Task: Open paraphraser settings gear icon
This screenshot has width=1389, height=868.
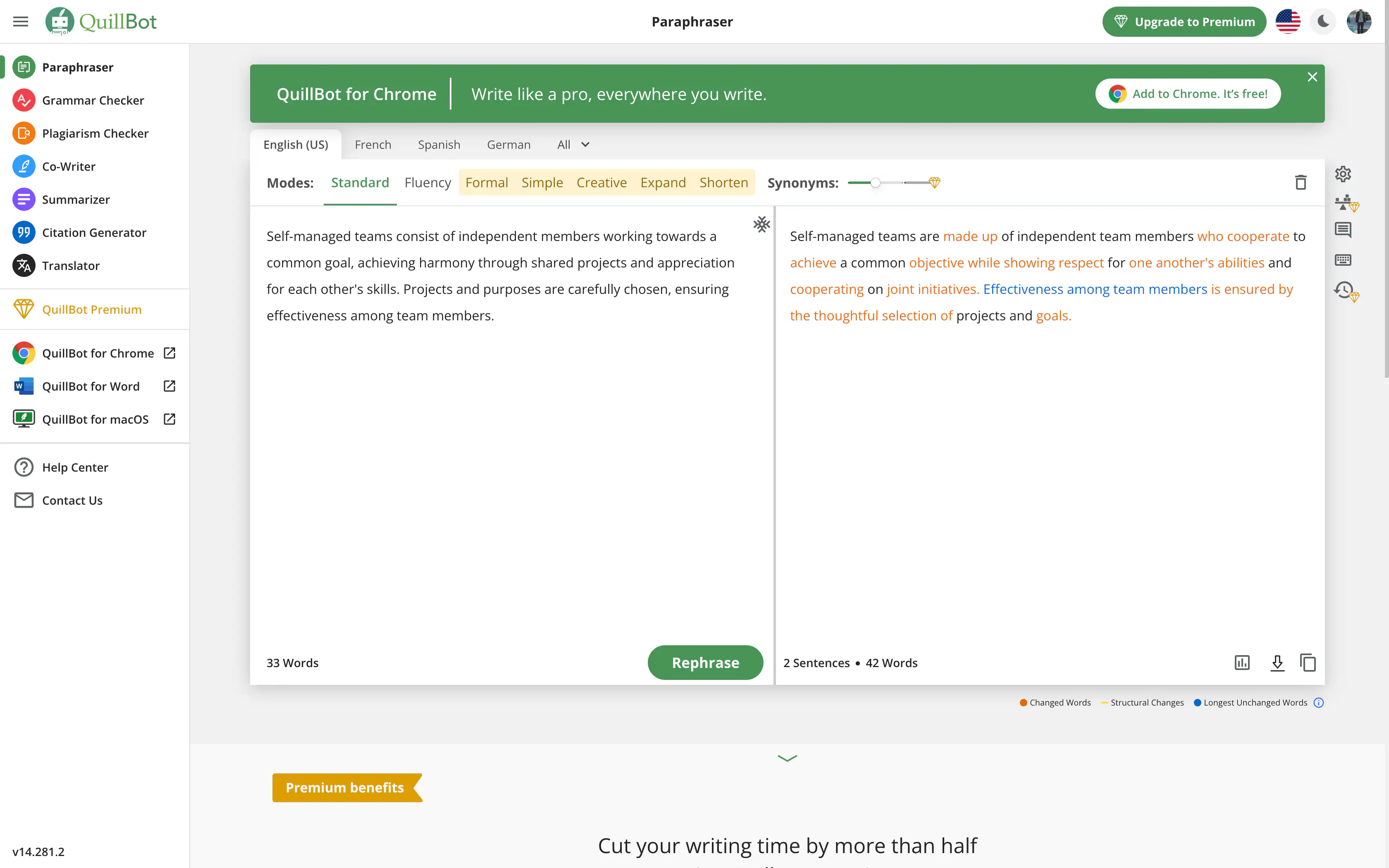Action: tap(1343, 174)
